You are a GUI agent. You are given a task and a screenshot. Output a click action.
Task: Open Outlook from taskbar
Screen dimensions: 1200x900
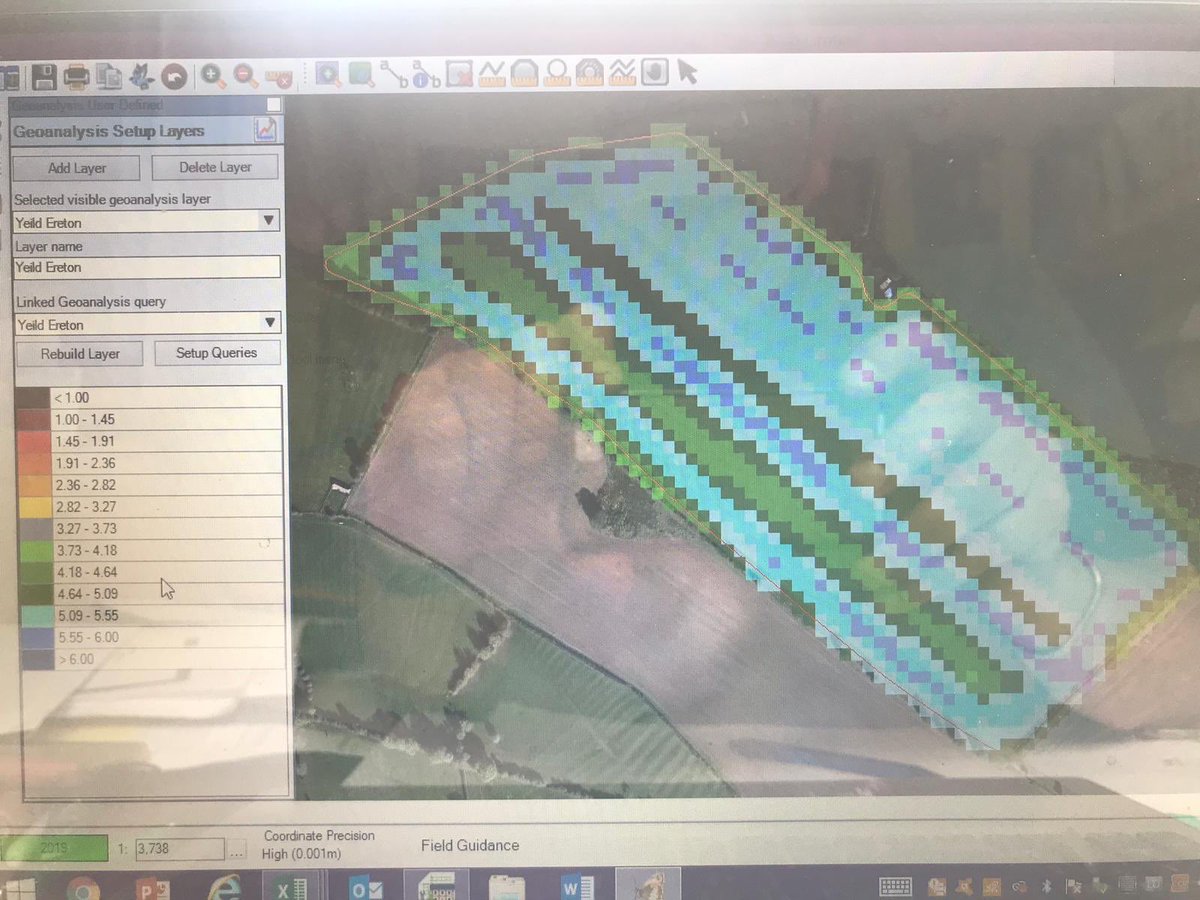point(364,886)
